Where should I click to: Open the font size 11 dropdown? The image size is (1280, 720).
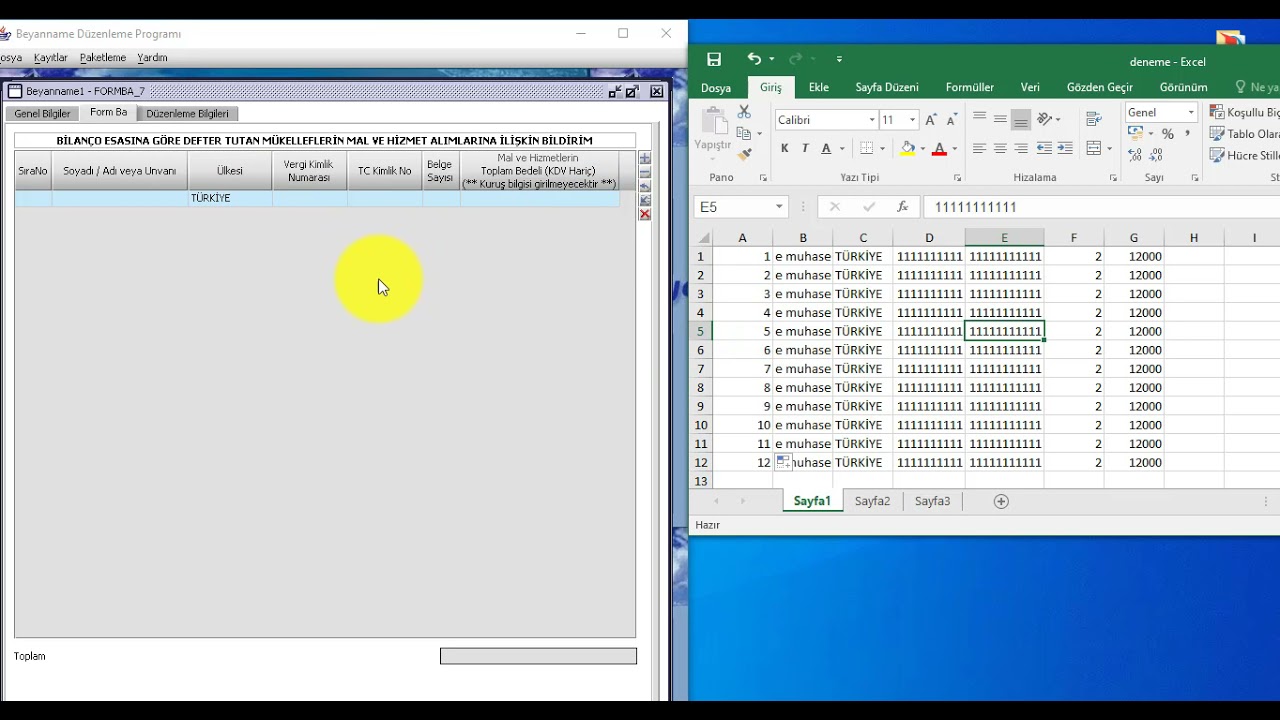(x=912, y=120)
